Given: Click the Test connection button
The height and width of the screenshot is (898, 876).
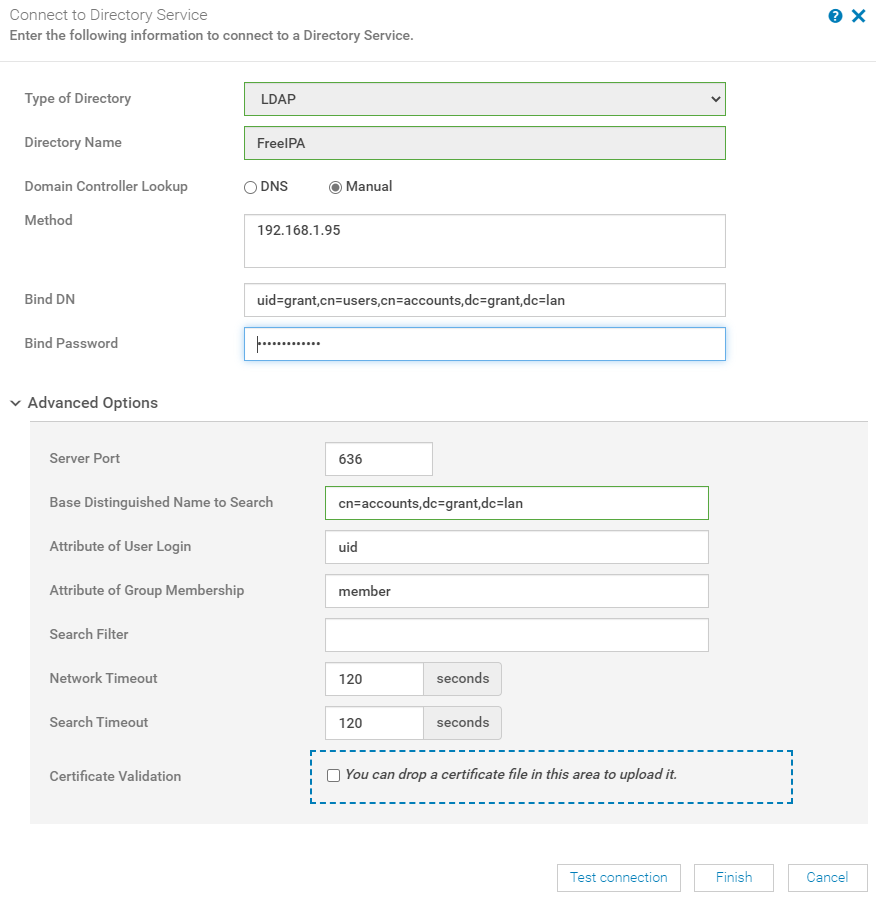Looking at the screenshot, I should point(618,877).
